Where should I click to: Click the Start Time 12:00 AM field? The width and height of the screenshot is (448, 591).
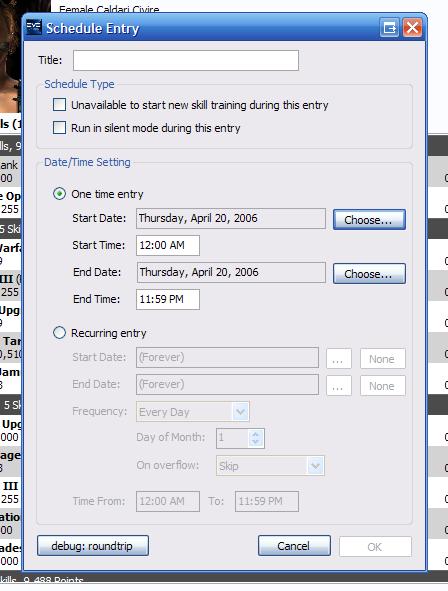[168, 245]
